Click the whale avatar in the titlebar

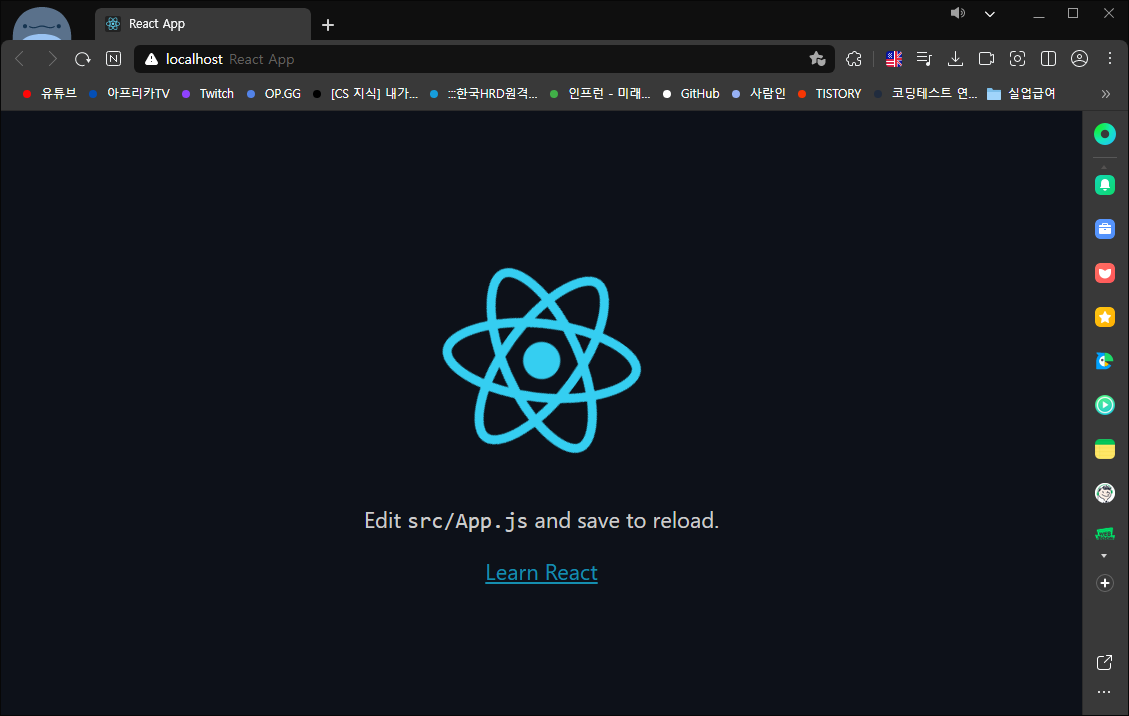click(42, 24)
